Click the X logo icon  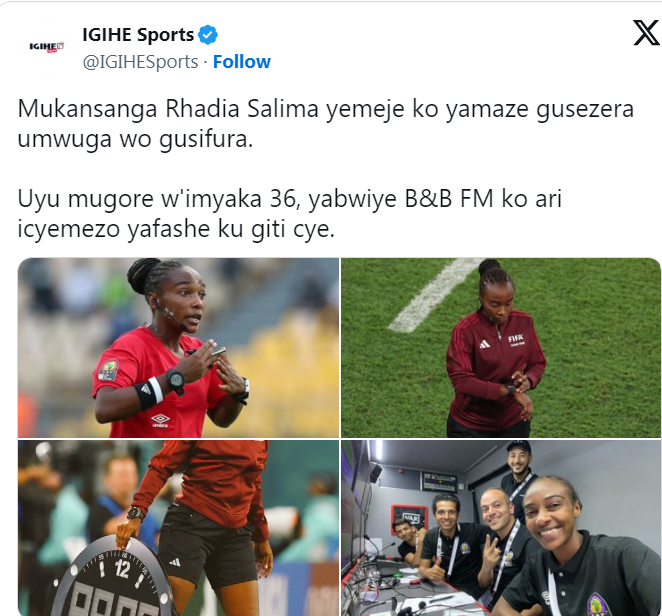646,33
